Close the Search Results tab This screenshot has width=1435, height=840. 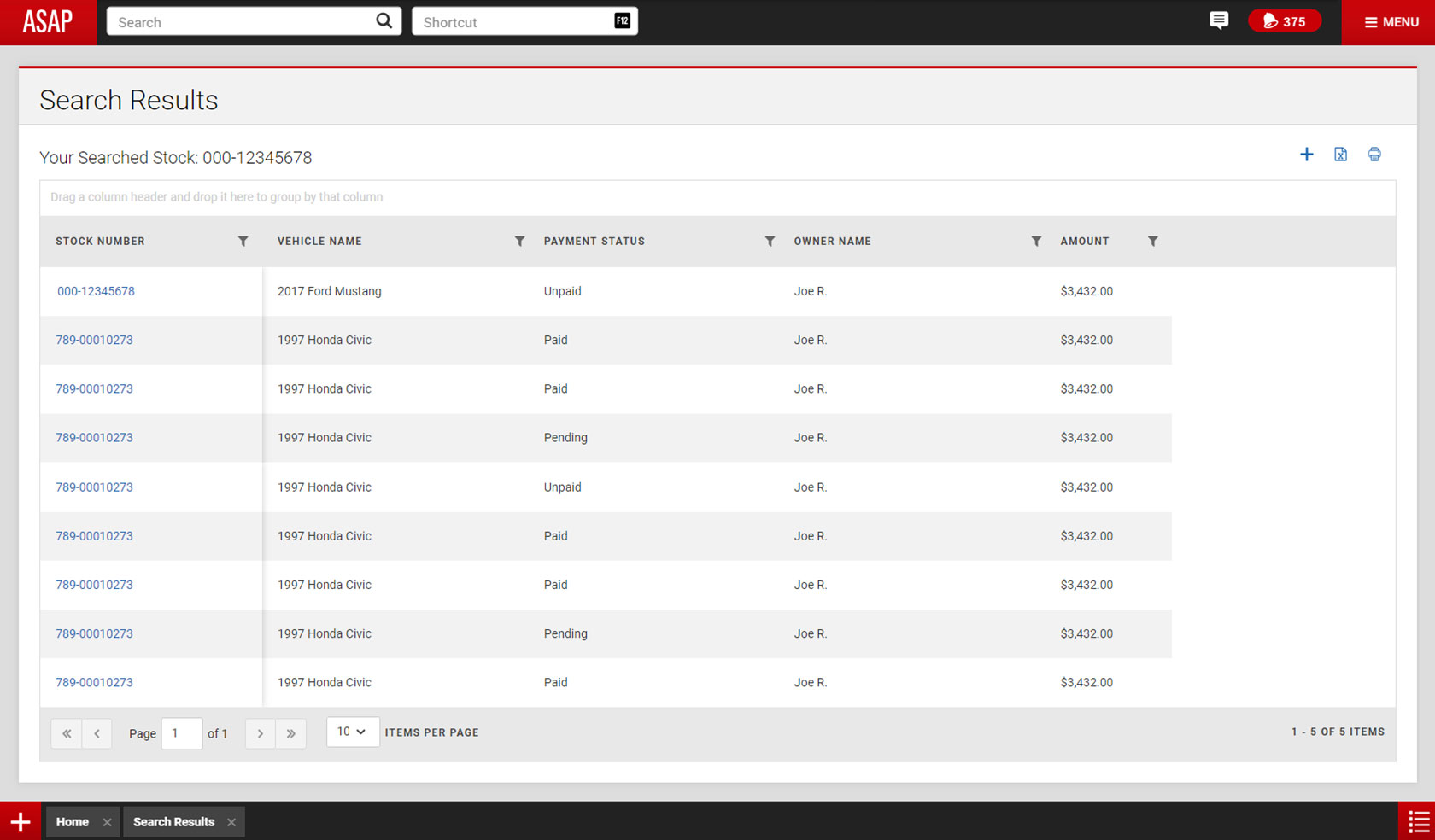[231, 822]
